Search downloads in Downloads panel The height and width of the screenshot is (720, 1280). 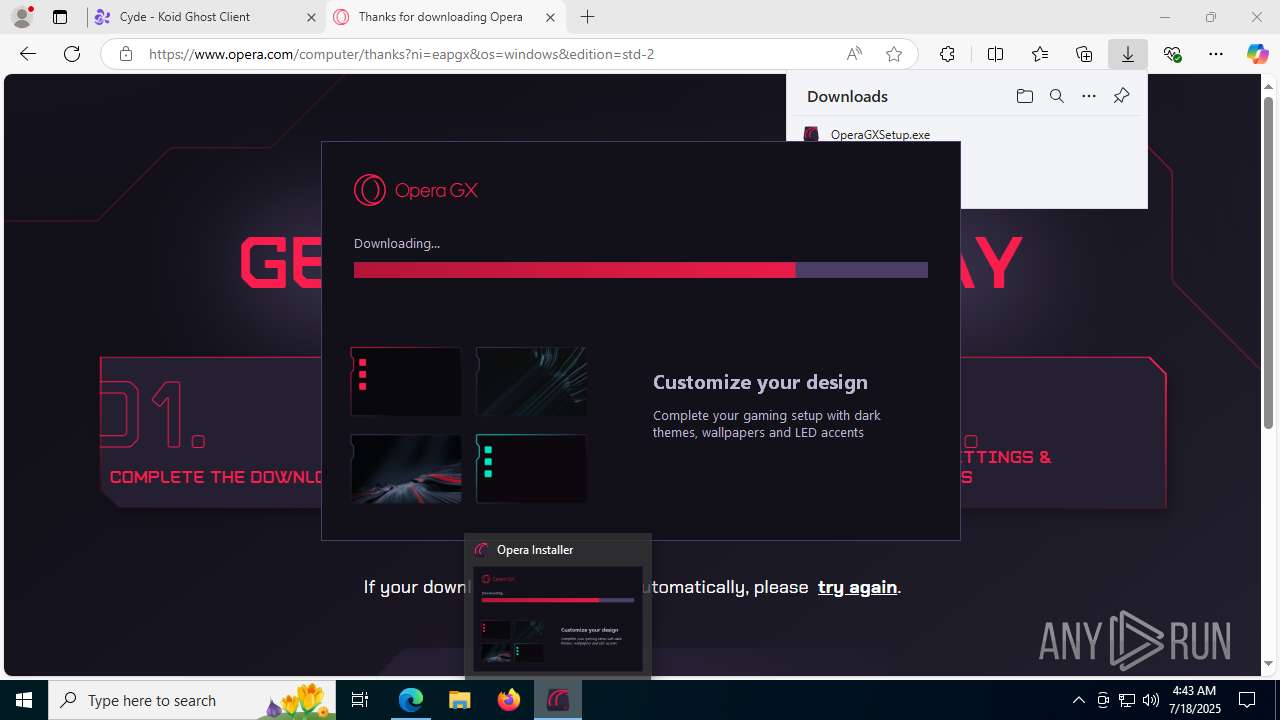[1056, 96]
